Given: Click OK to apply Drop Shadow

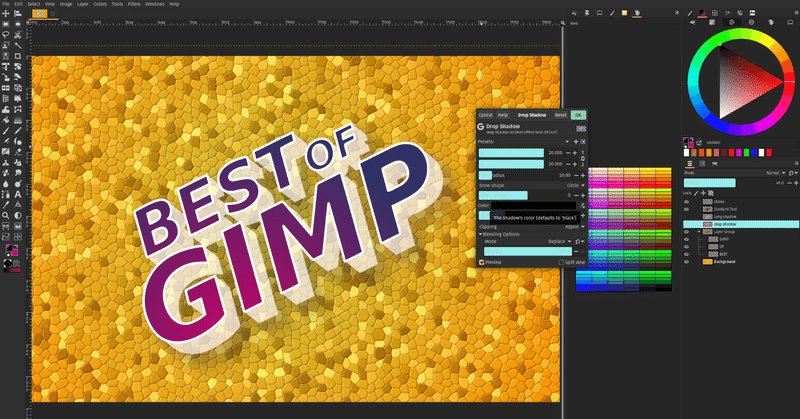Looking at the screenshot, I should point(578,115).
